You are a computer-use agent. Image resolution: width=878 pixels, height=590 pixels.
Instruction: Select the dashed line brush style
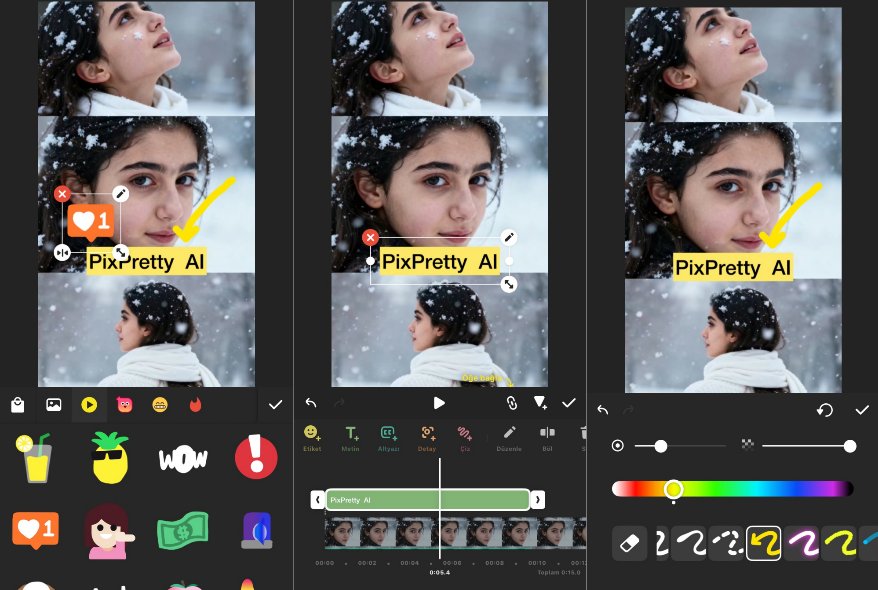pos(726,543)
